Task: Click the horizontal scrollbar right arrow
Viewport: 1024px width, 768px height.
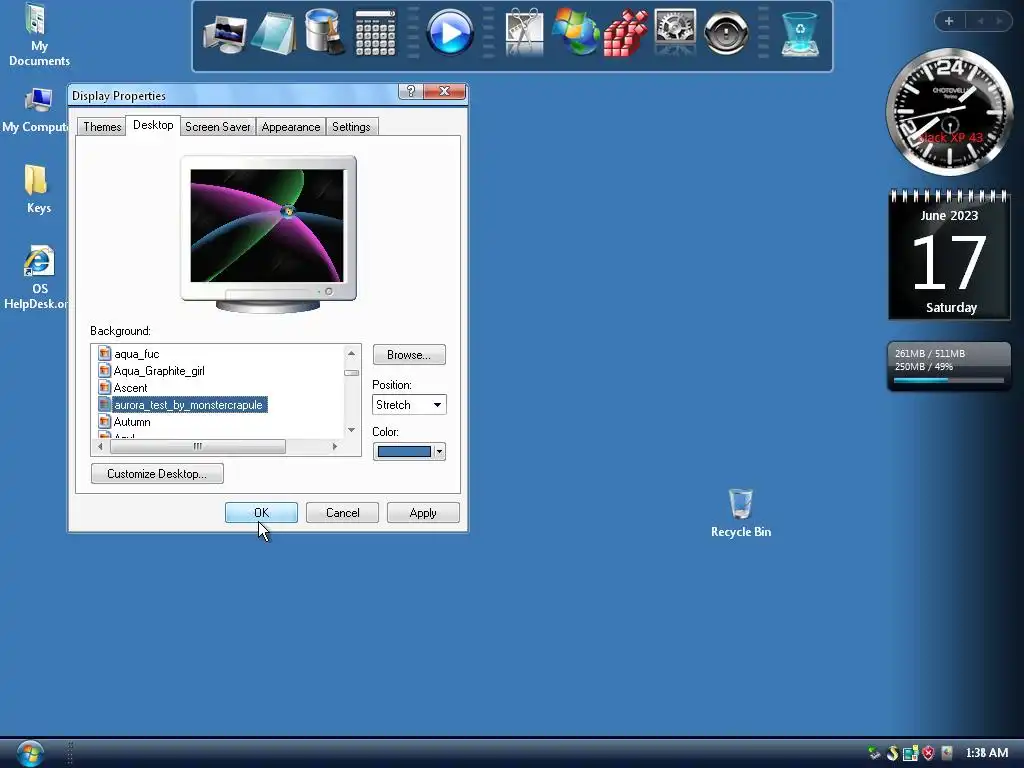Action: (x=334, y=447)
